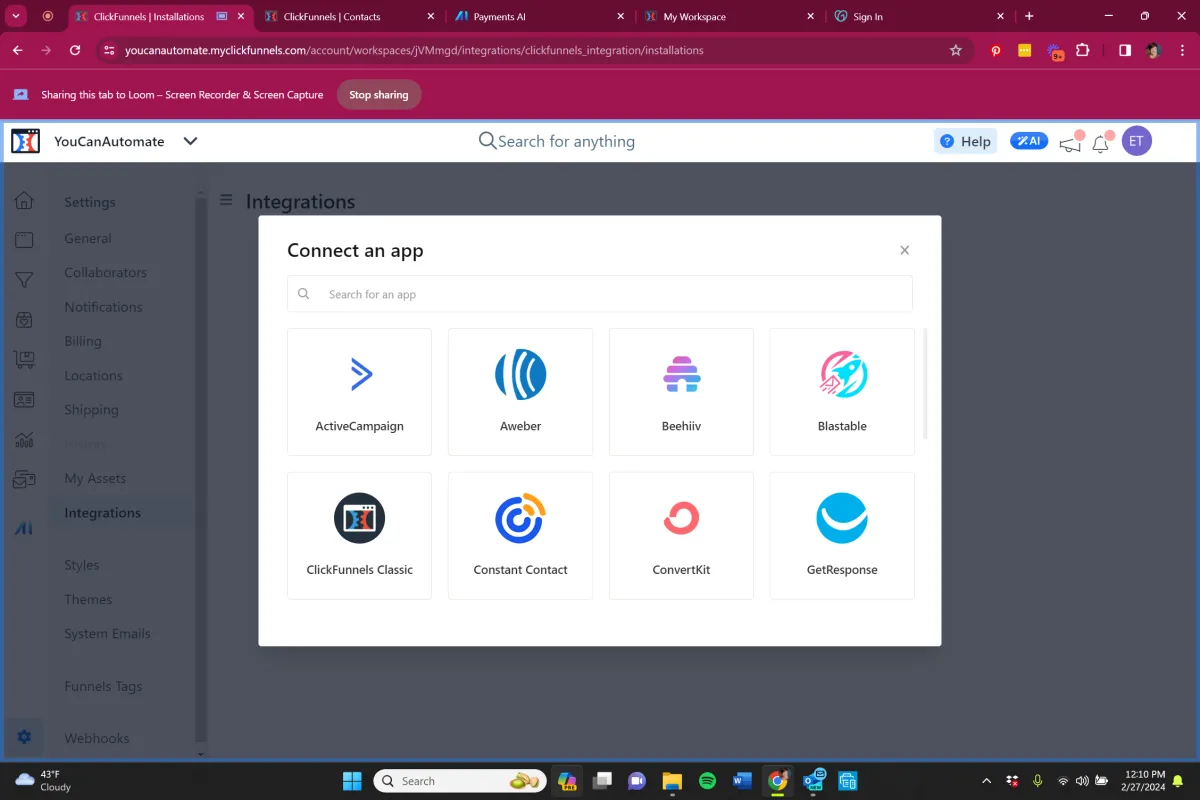Open General settings in sidebar
Viewport: 1200px width, 800px height.
tap(88, 238)
